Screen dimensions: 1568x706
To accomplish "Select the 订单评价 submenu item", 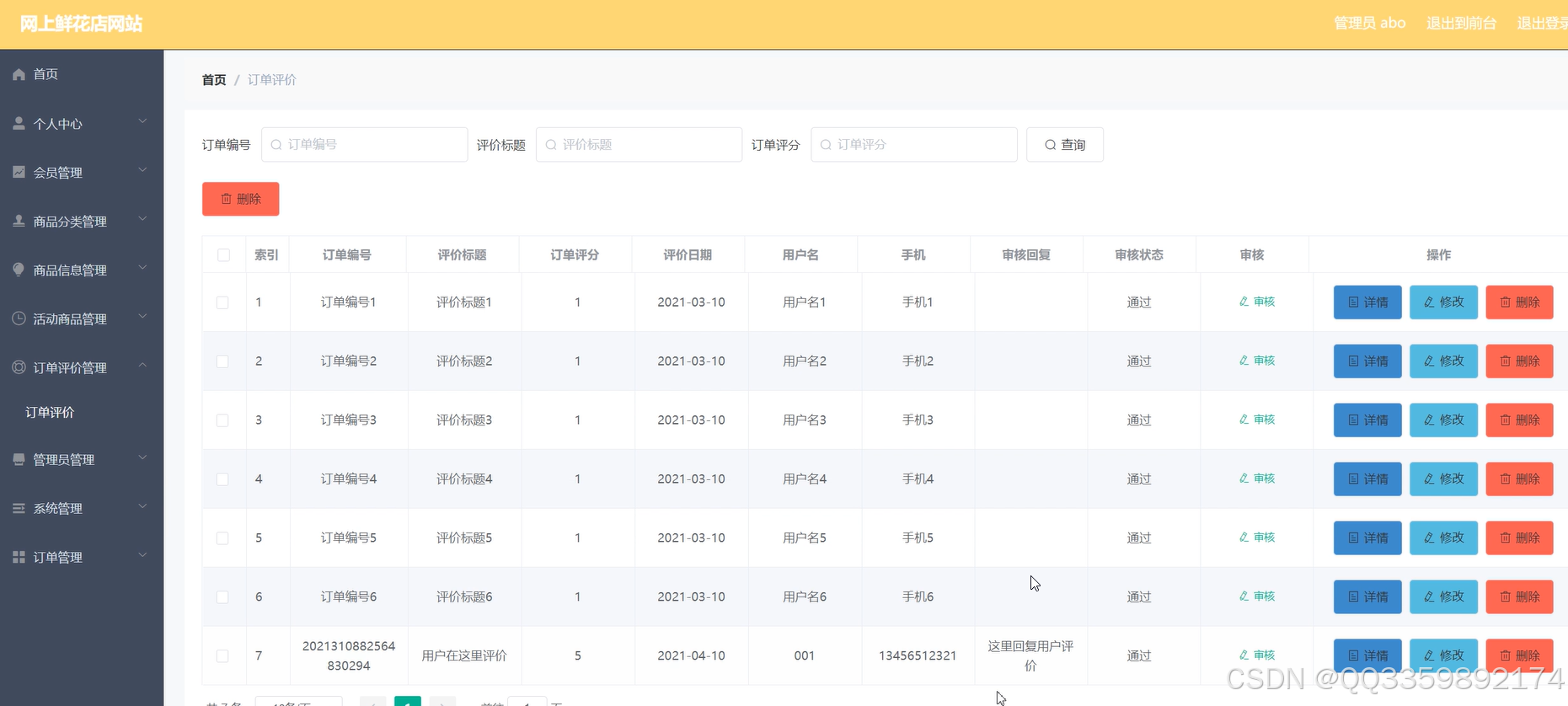I will click(x=82, y=412).
